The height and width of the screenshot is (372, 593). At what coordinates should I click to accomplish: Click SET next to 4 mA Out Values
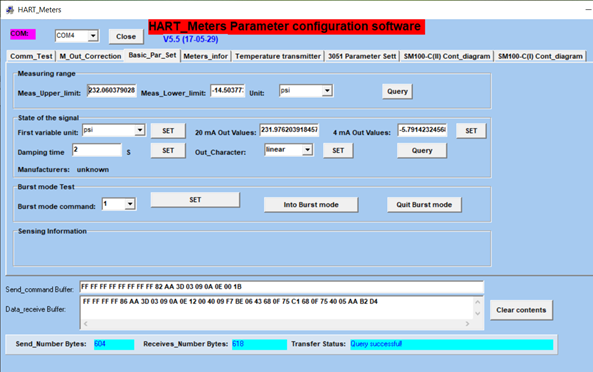point(471,131)
